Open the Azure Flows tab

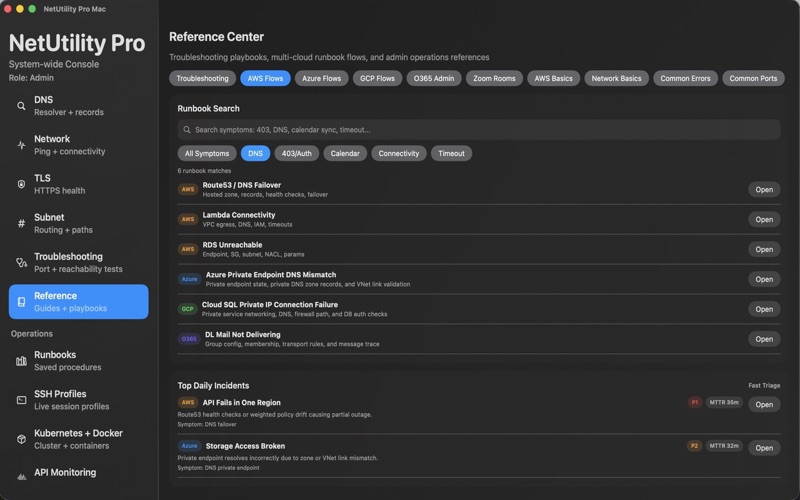click(x=321, y=78)
